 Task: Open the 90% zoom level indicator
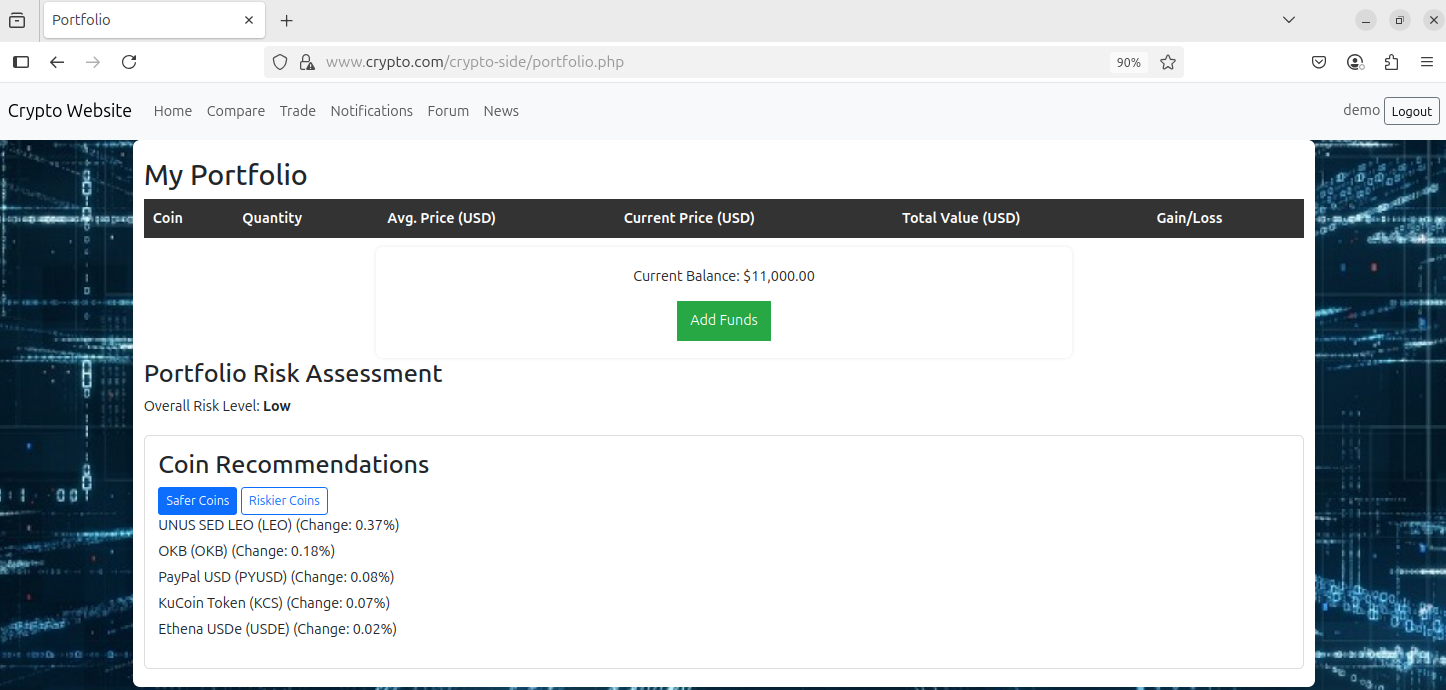1128,62
